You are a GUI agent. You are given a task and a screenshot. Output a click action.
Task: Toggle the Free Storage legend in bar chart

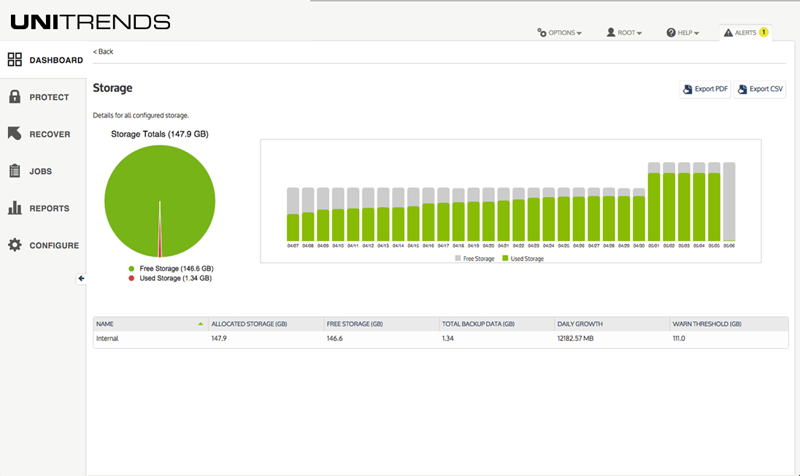[x=474, y=259]
